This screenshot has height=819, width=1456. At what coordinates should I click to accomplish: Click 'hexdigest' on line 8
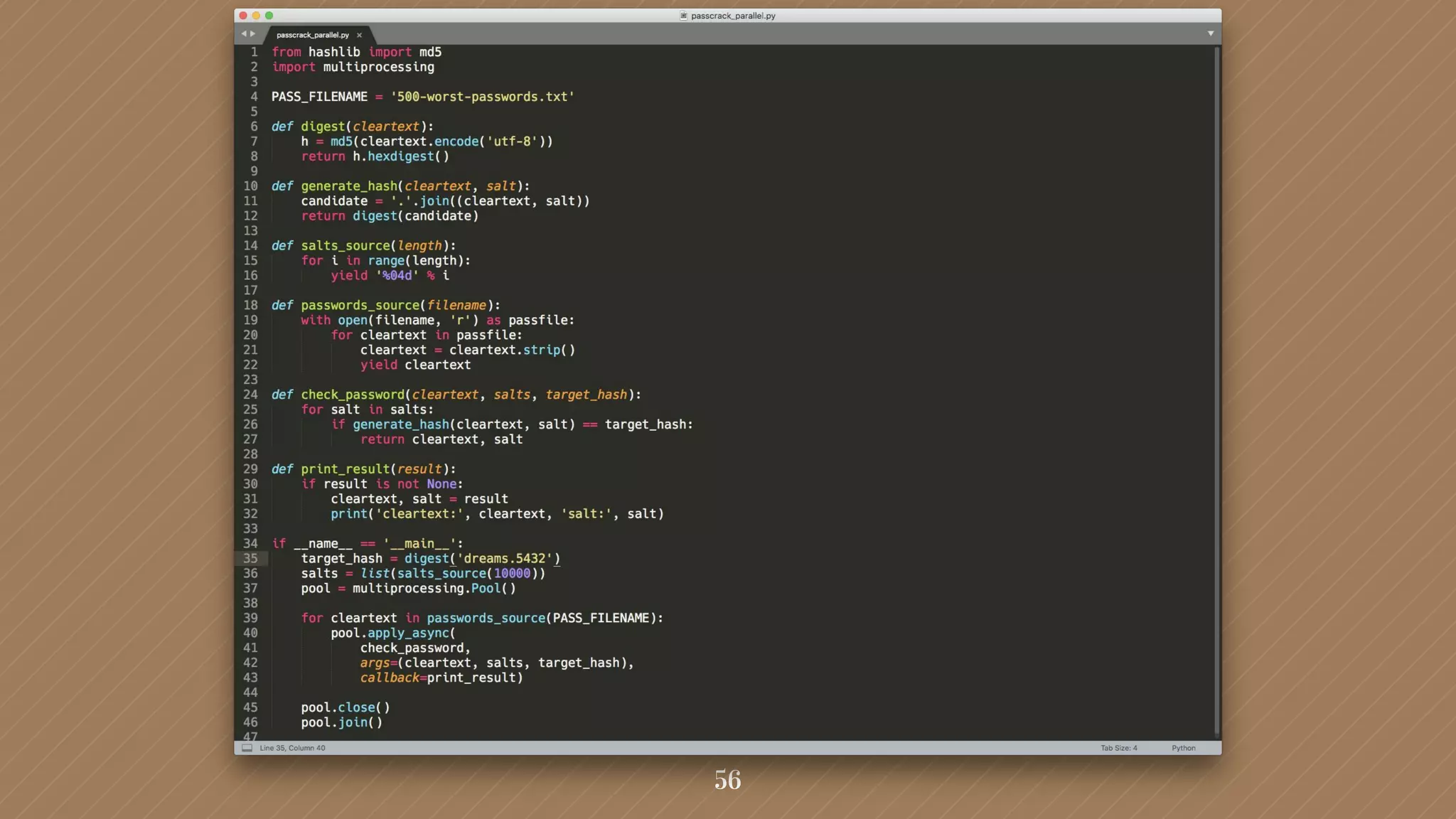click(x=400, y=156)
